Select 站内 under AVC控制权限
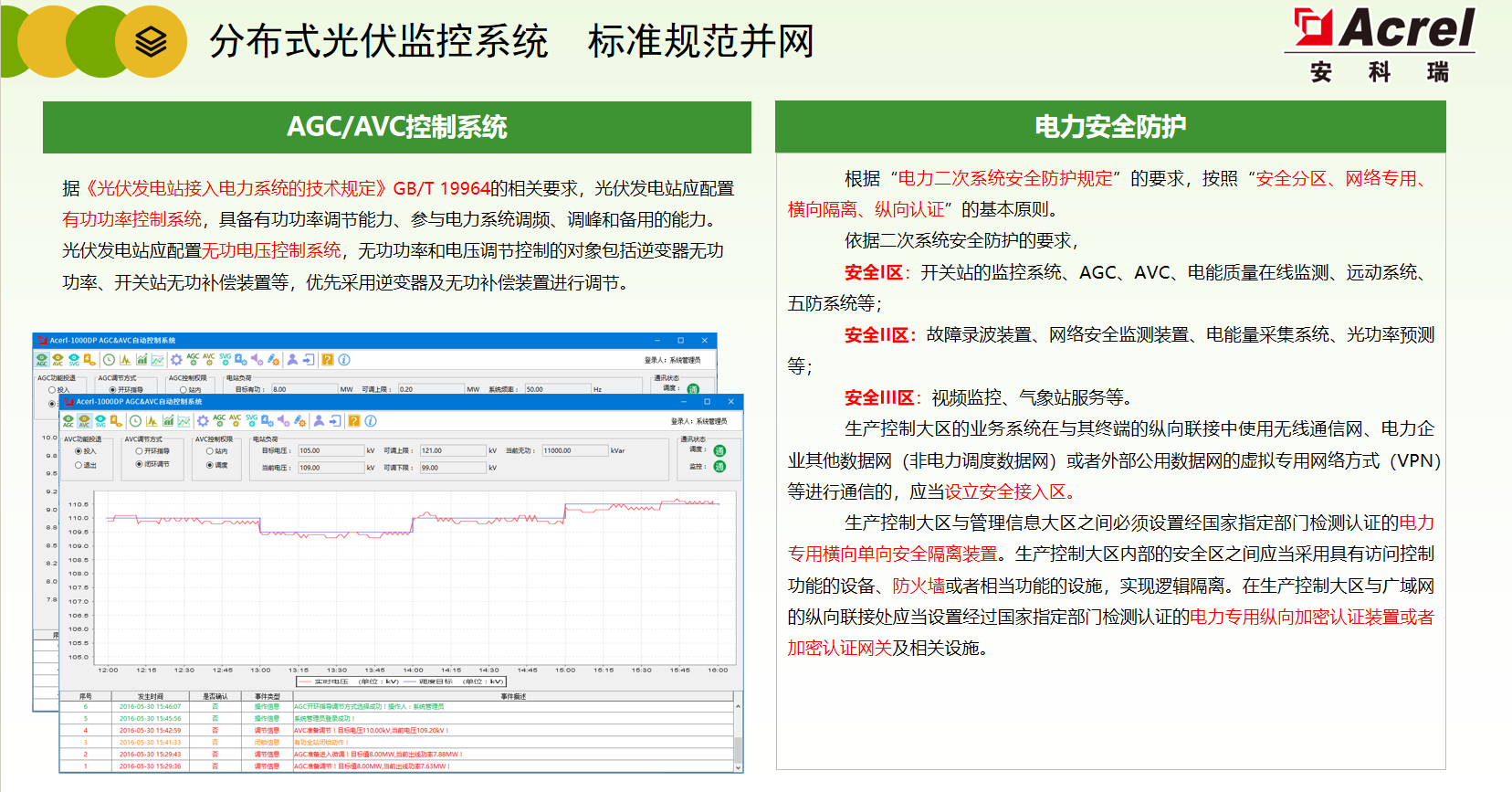This screenshot has width=1512, height=792. [x=217, y=451]
